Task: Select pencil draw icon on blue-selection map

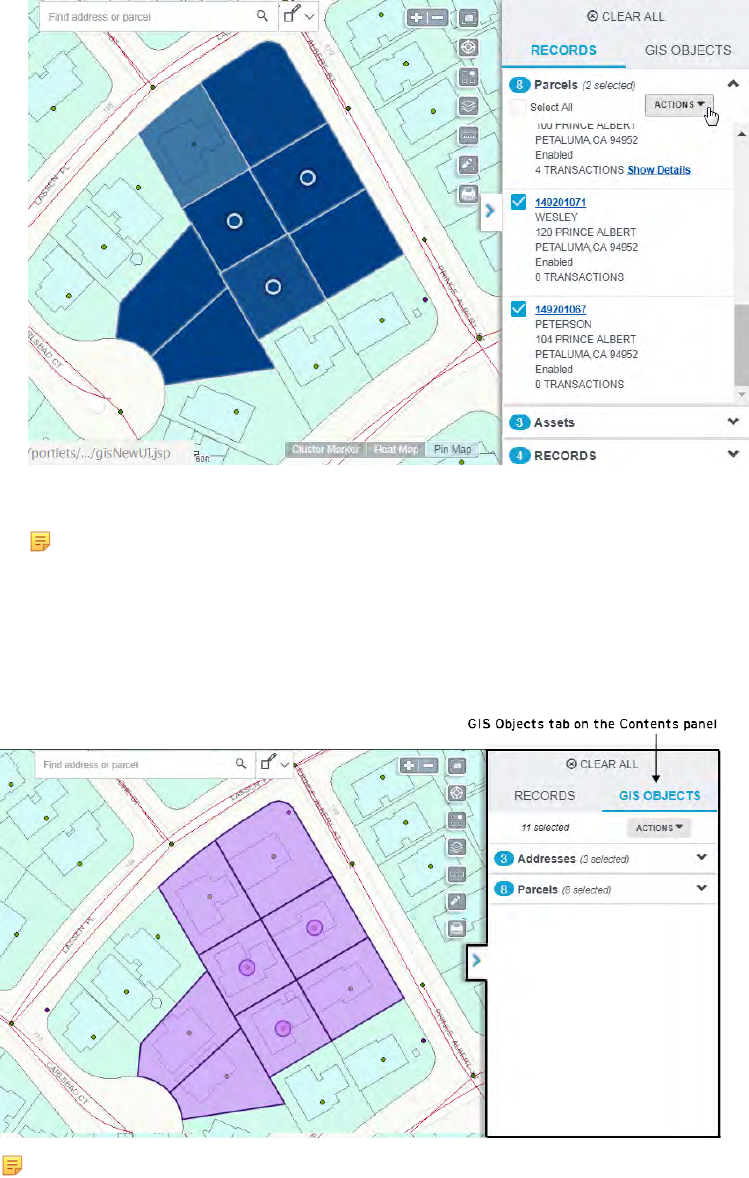Action: [469, 165]
